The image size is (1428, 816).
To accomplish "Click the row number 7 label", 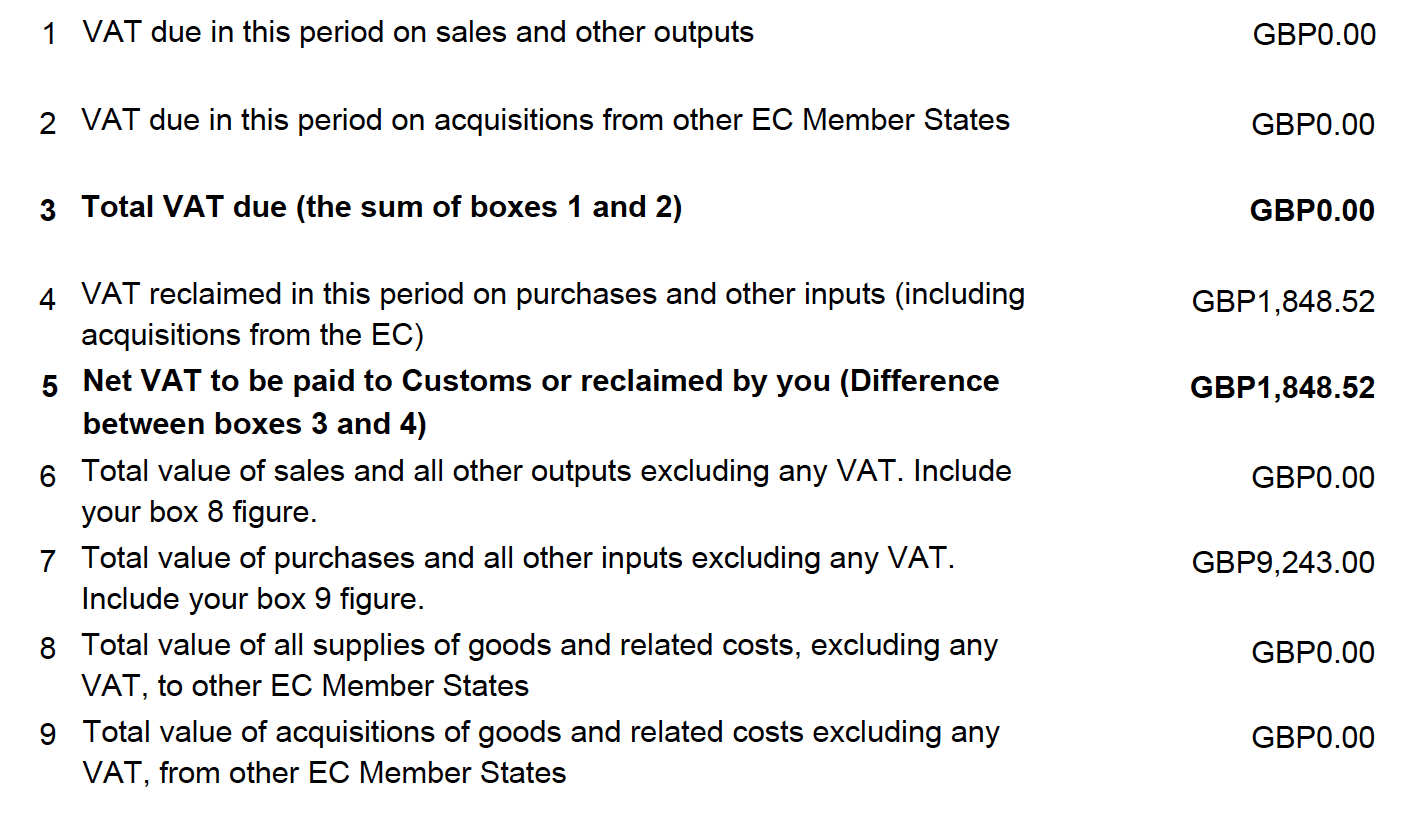I will 48,562.
